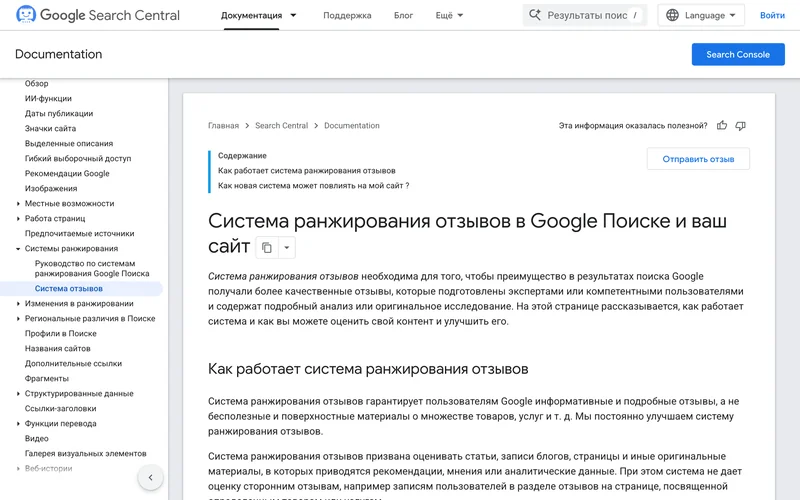This screenshot has width=800, height=500.
Task: Click the Documentation breadcrumb link
Action: click(352, 126)
